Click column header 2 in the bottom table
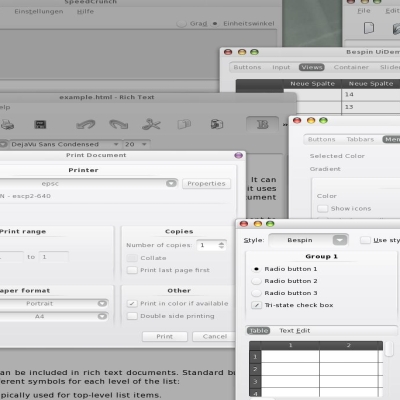 [349, 345]
